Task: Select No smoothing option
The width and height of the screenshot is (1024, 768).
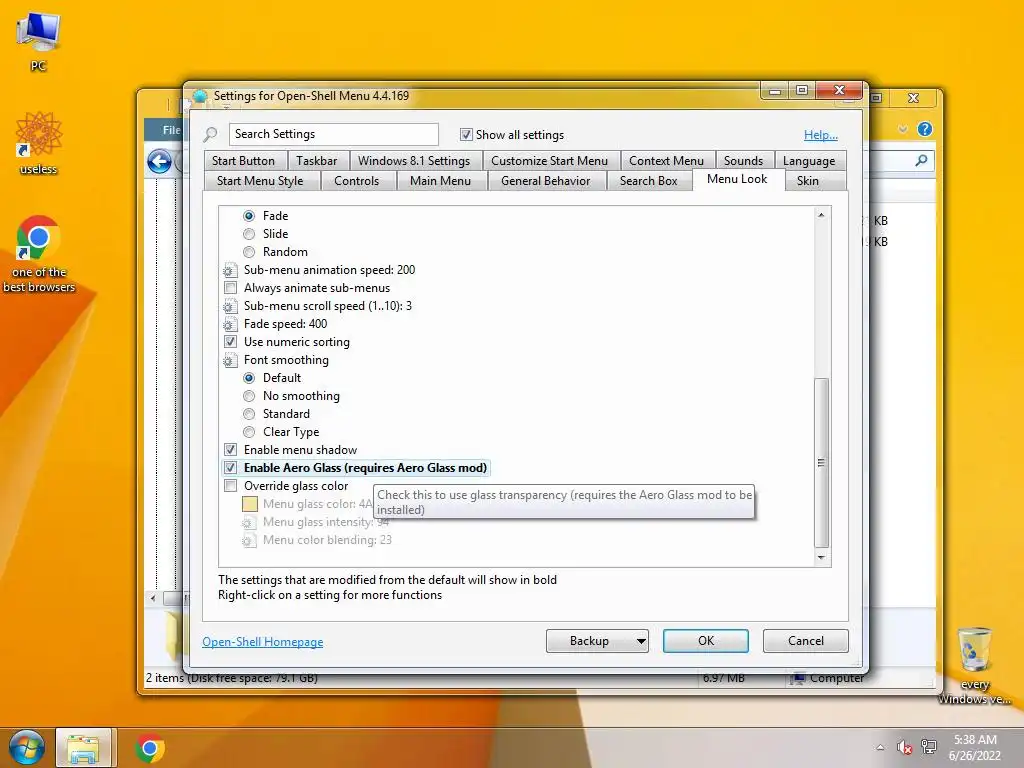Action: (249, 396)
